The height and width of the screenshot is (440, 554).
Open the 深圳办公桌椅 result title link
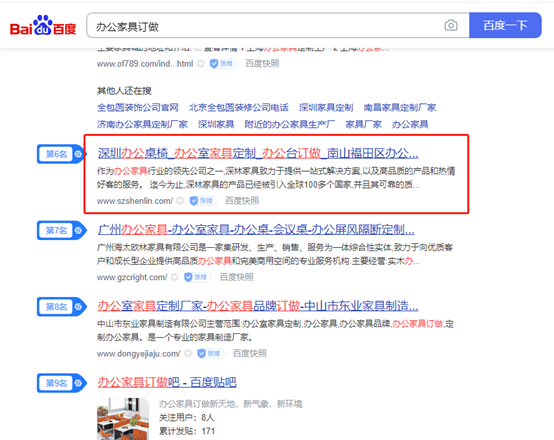click(258, 153)
